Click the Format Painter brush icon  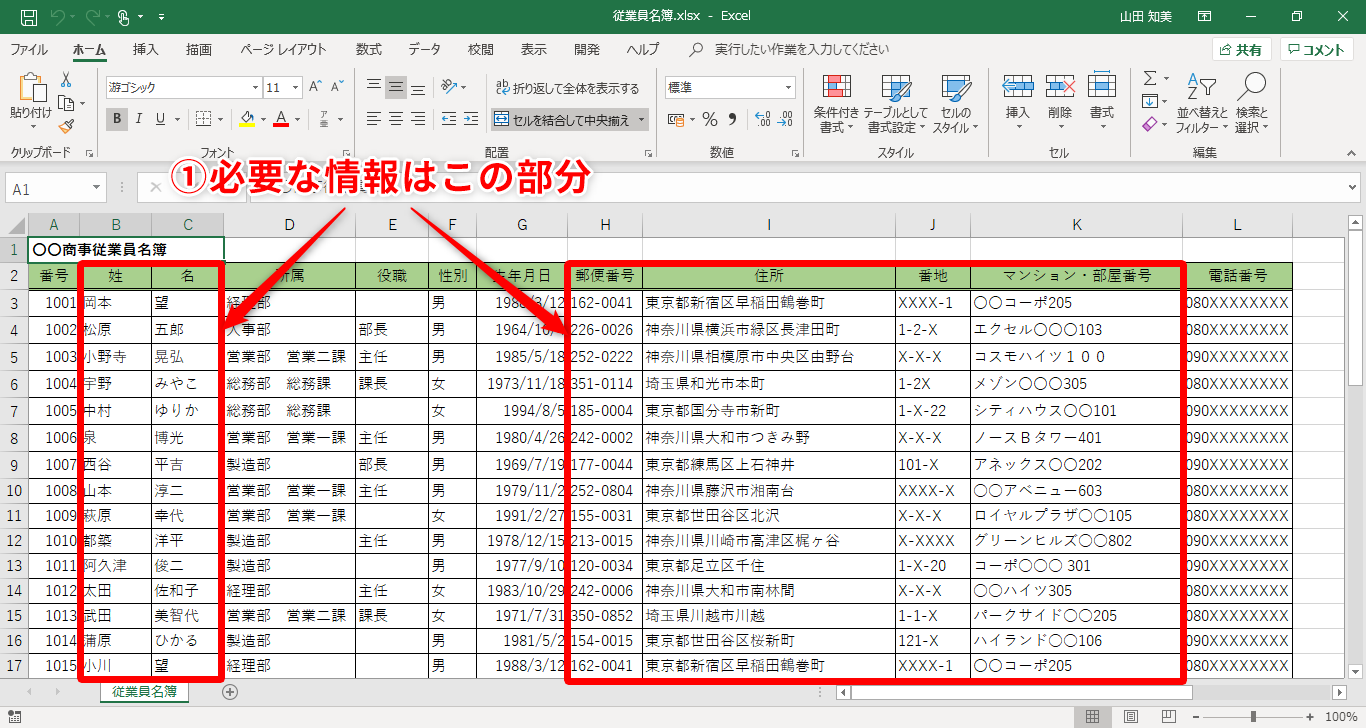click(66, 126)
